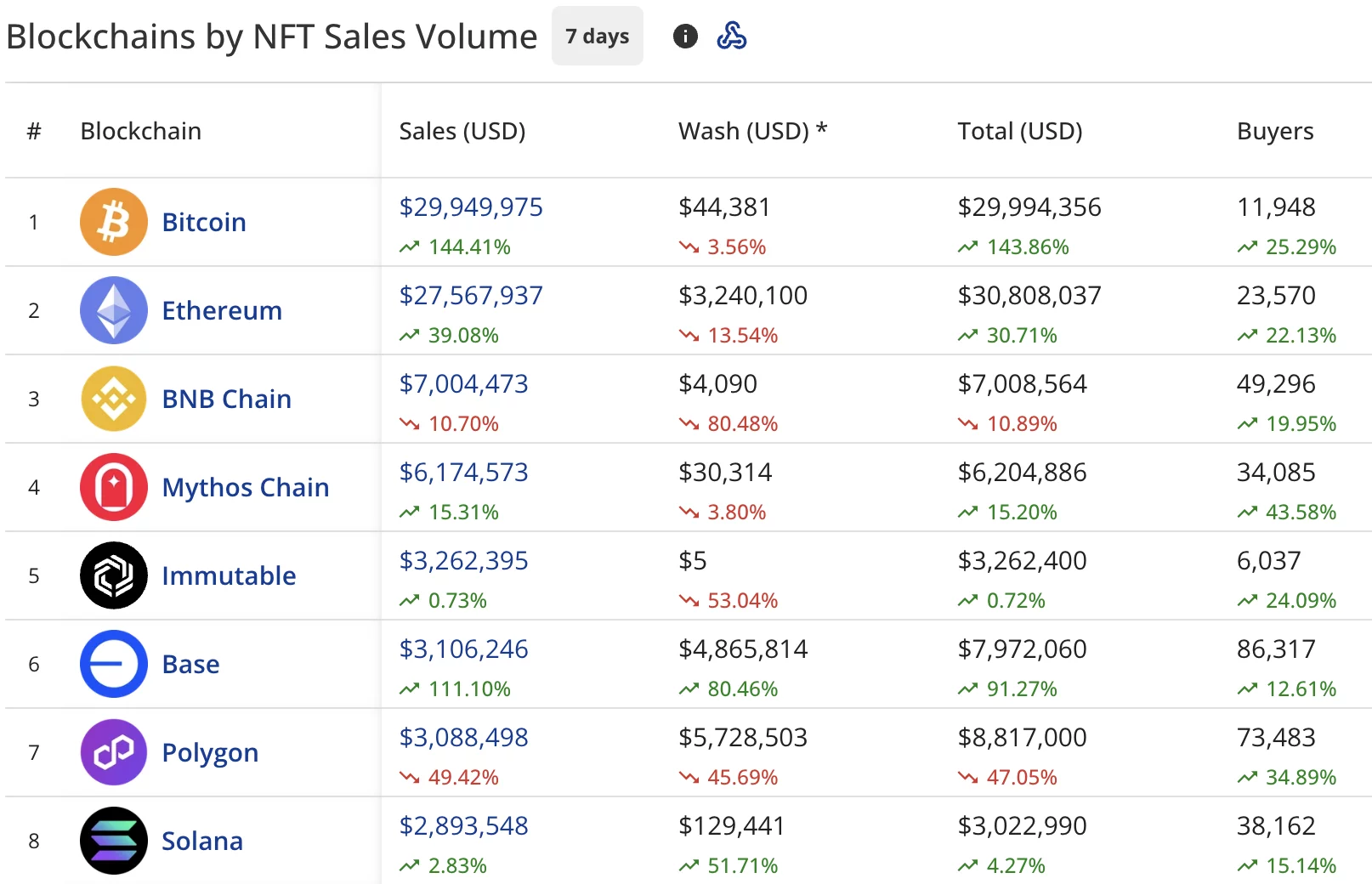Select the BNB Chain logo icon
Viewport: 1372px width, 884px height.
pos(113,399)
